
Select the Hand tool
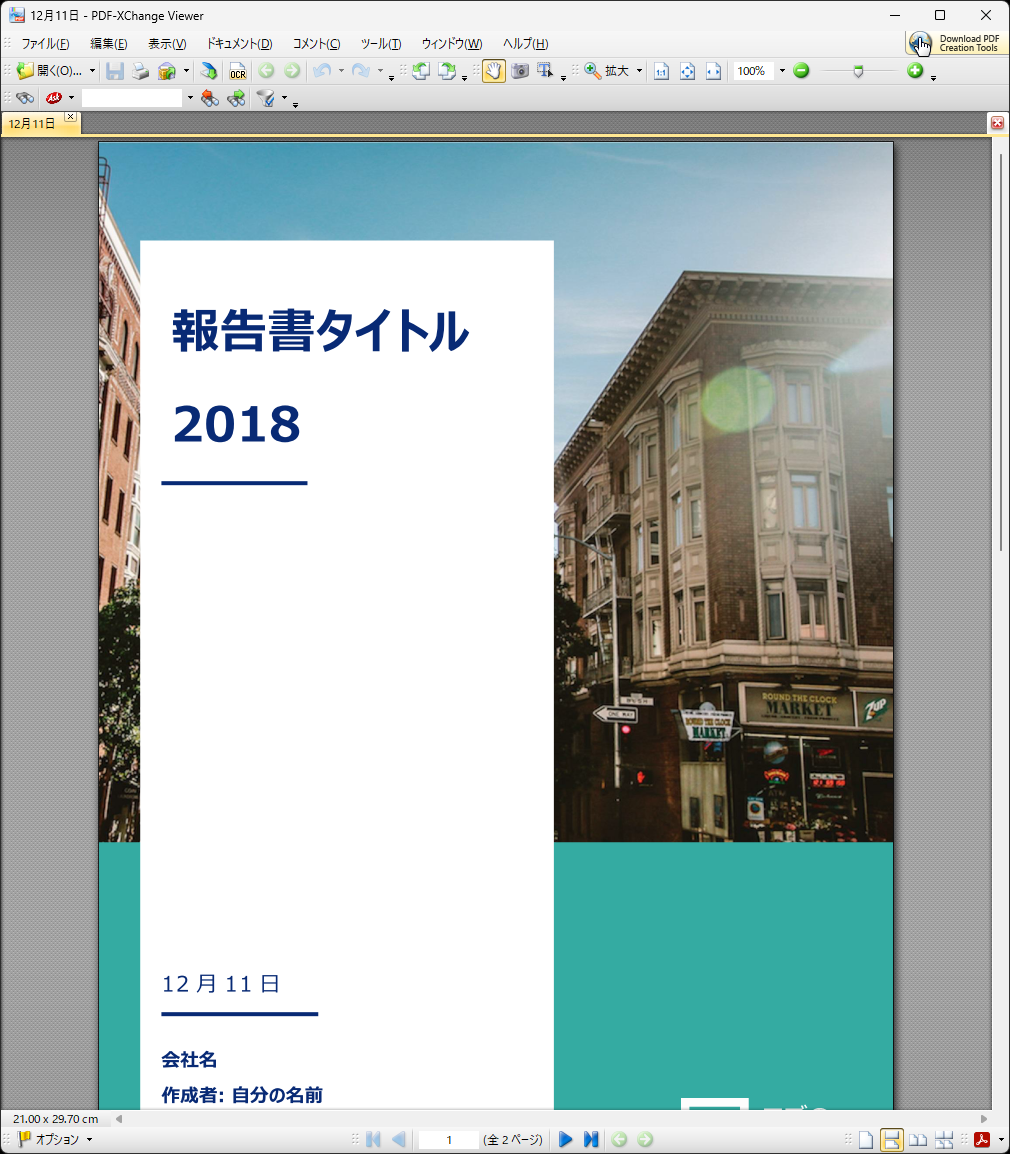click(x=492, y=71)
